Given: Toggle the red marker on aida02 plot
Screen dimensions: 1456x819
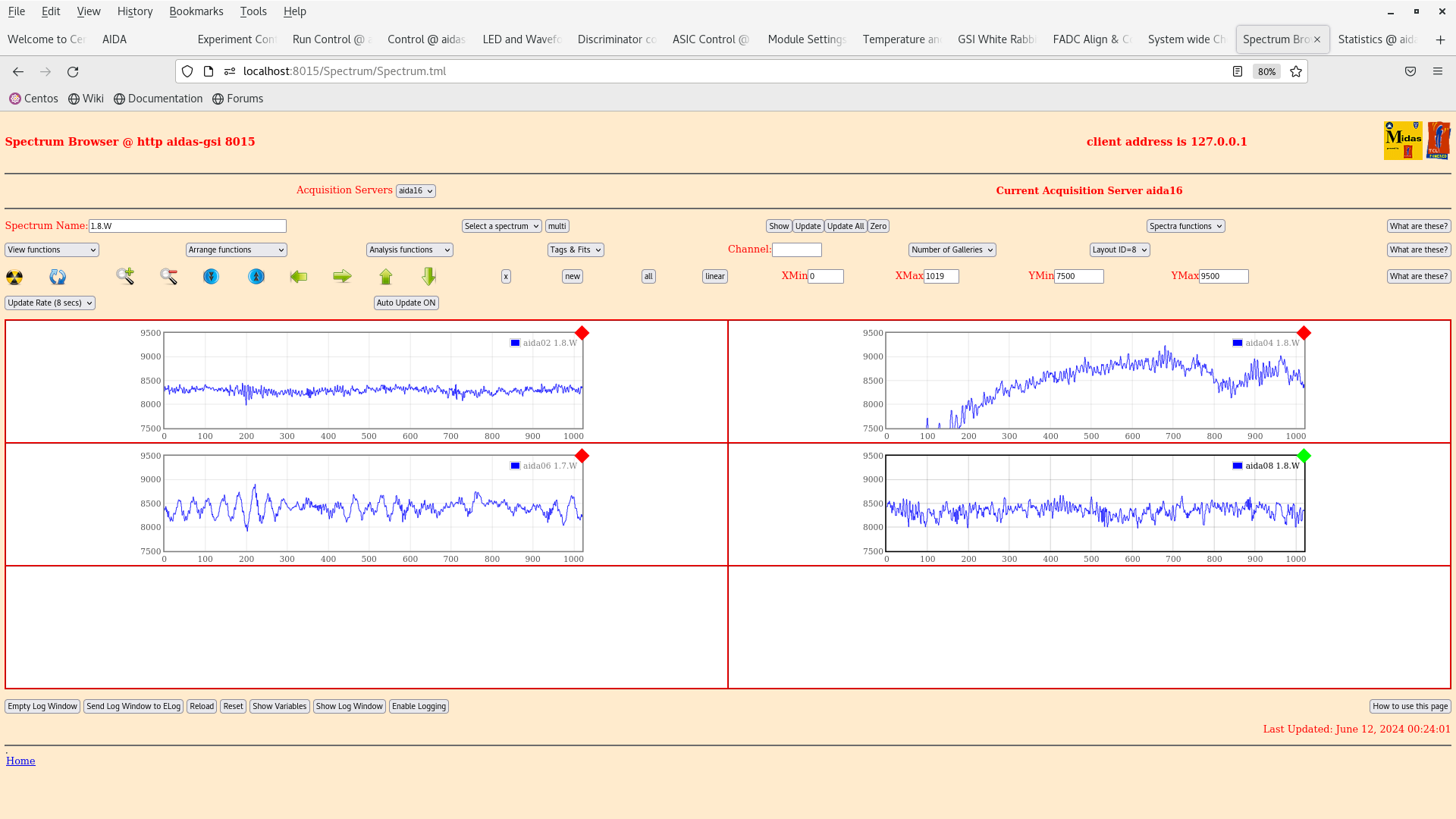Looking at the screenshot, I should (x=582, y=333).
